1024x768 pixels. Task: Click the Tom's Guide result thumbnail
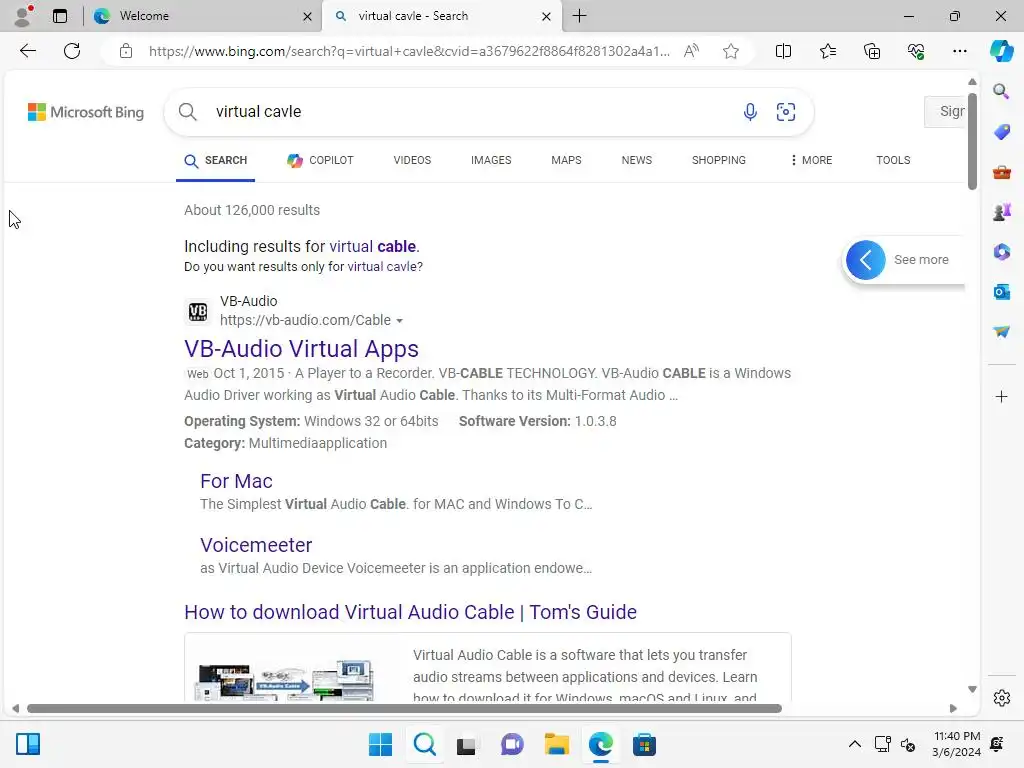pos(284,680)
